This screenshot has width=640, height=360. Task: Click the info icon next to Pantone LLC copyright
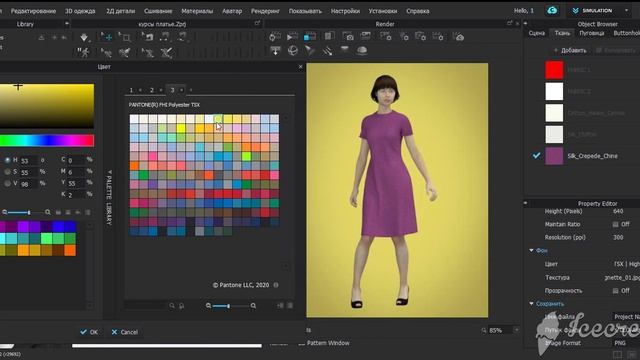[276, 285]
